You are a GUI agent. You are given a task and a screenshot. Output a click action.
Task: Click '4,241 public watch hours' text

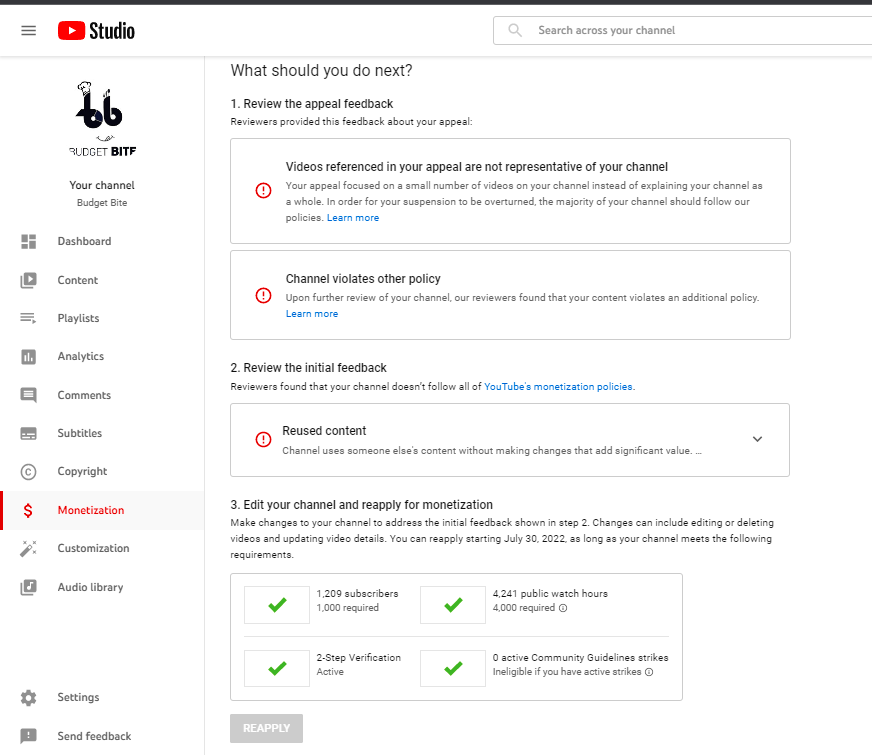click(x=550, y=594)
